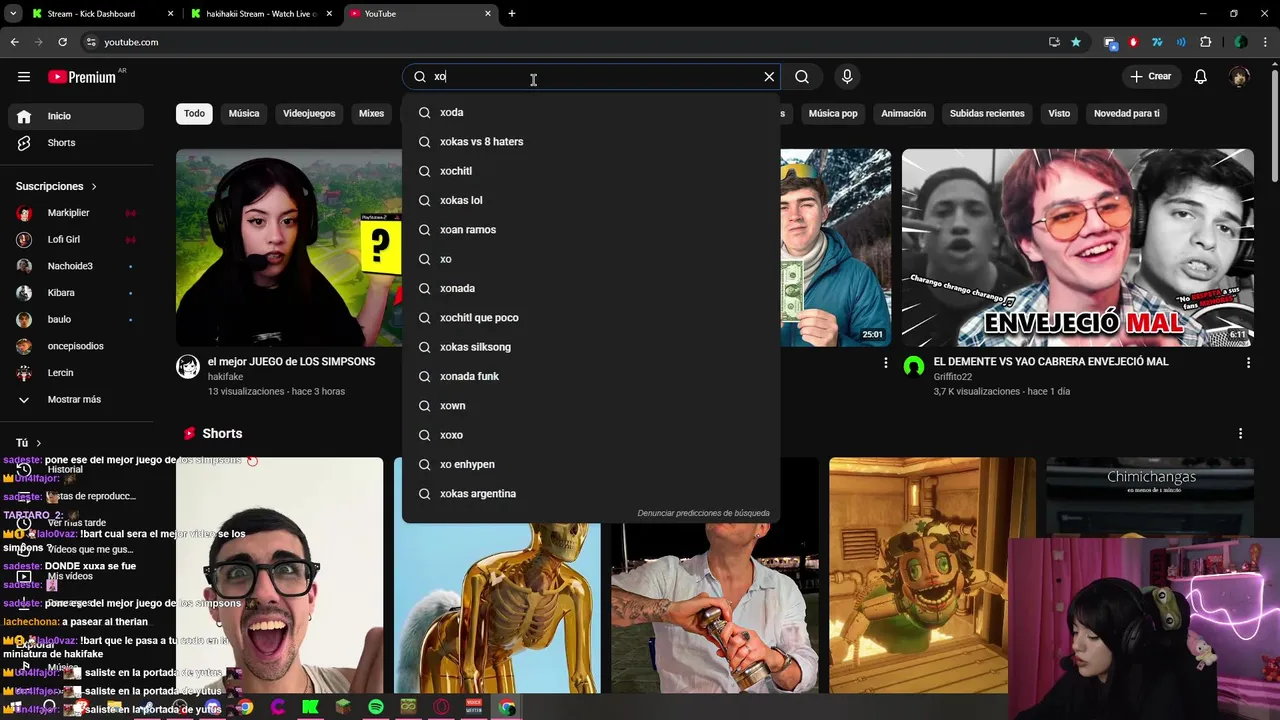The image size is (1280, 720).
Task: Choose the plain 'xo' suggestion
Action: pyautogui.click(x=590, y=259)
